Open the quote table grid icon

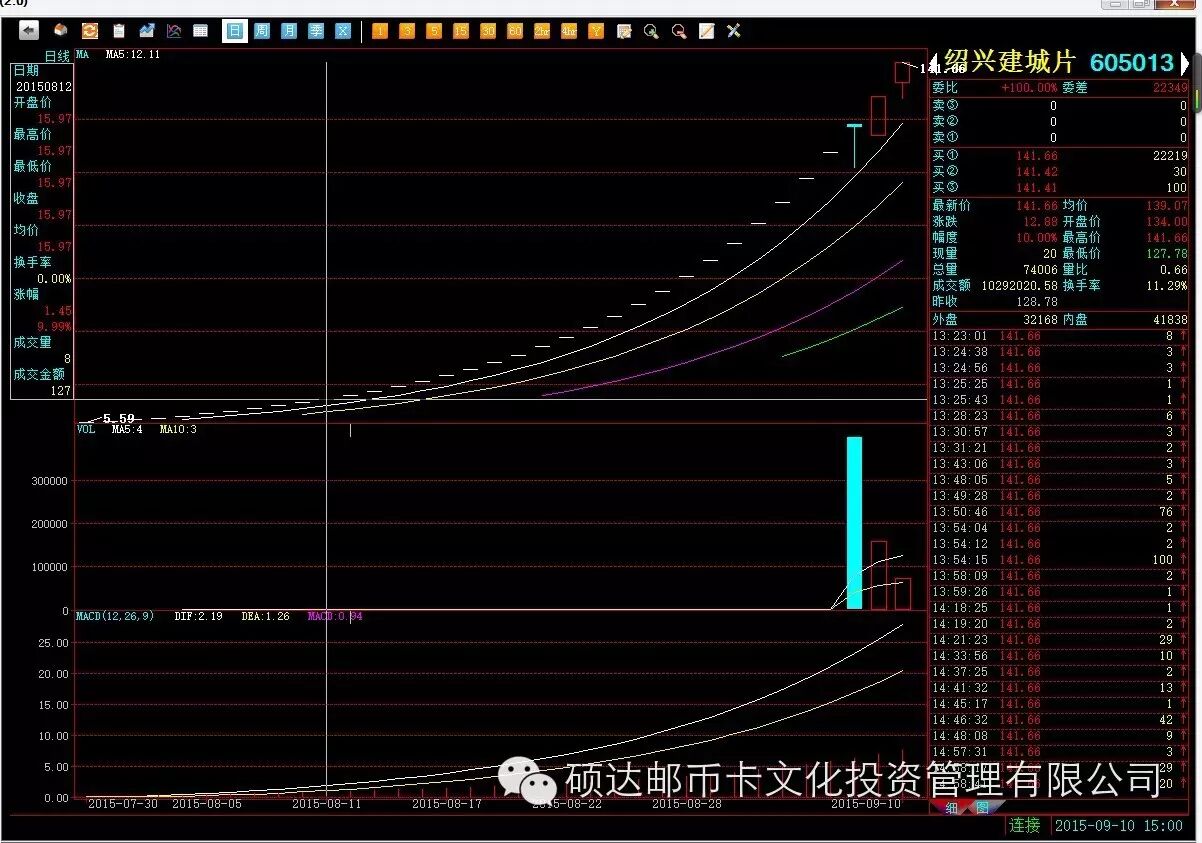pos(201,31)
